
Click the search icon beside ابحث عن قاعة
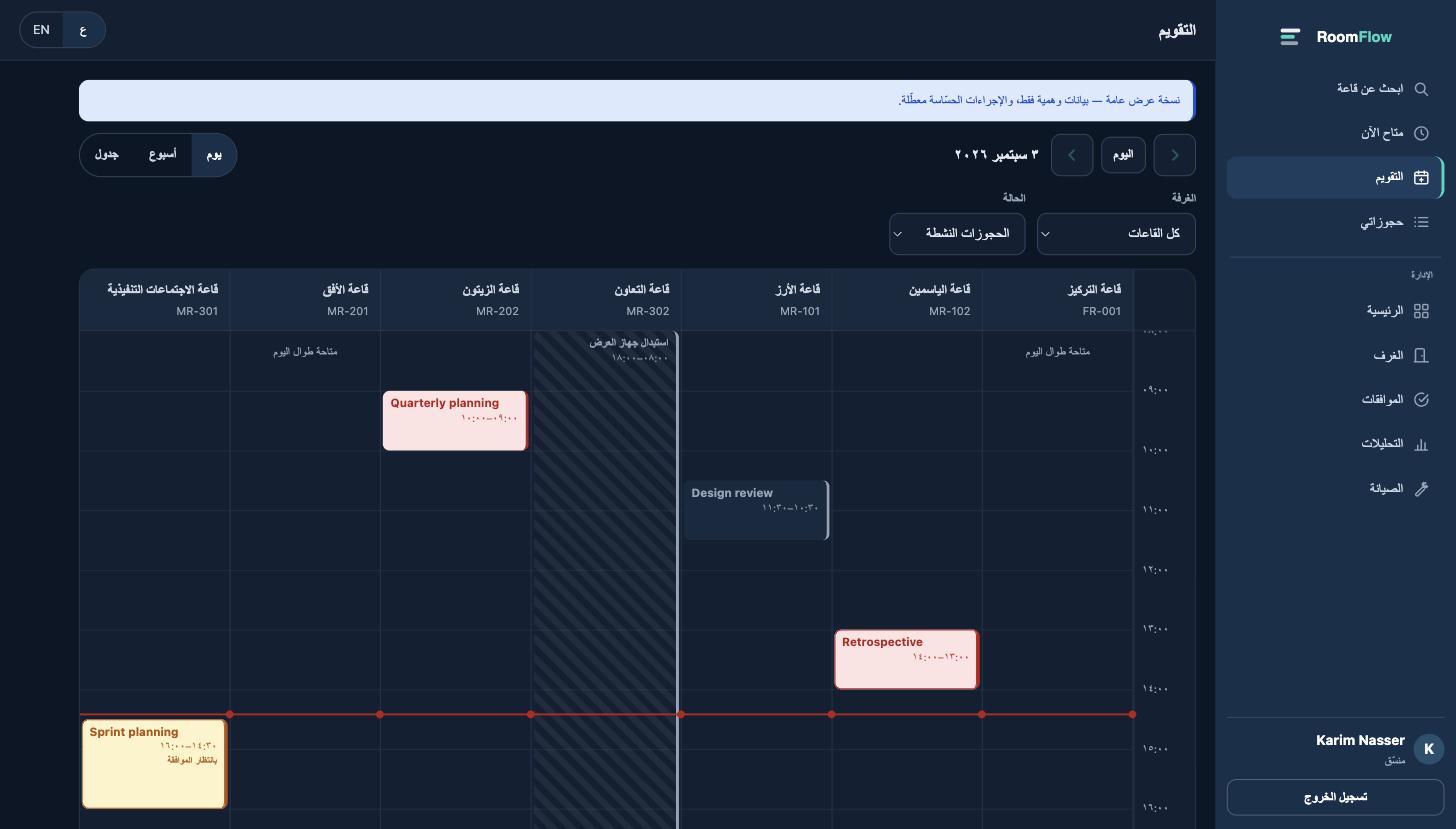point(1421,89)
